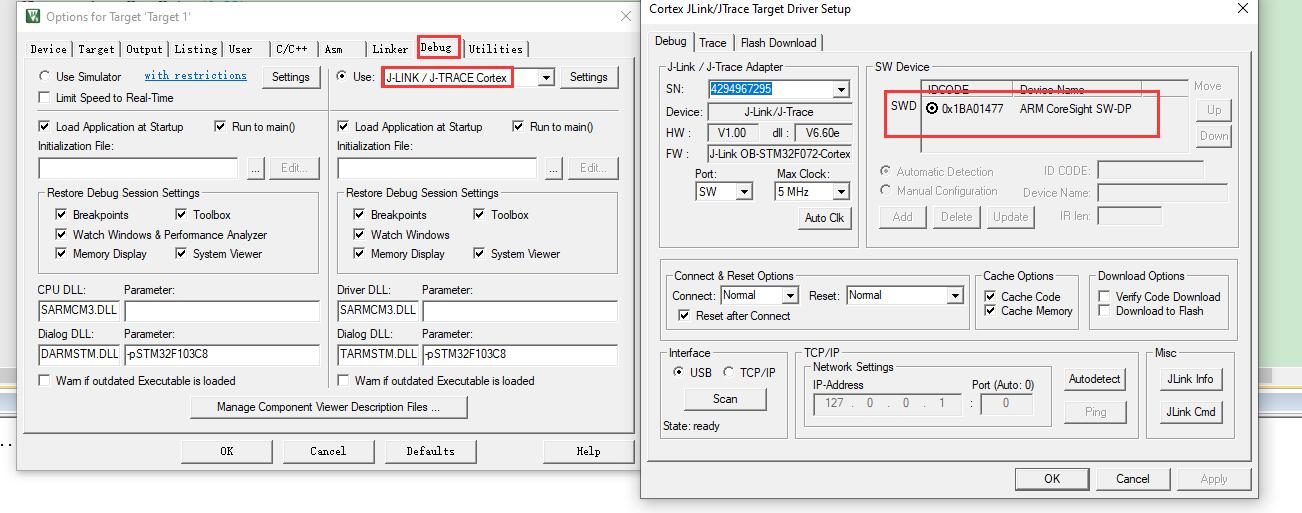Switch to the Target tab
The image size is (1302, 513).
point(97,49)
